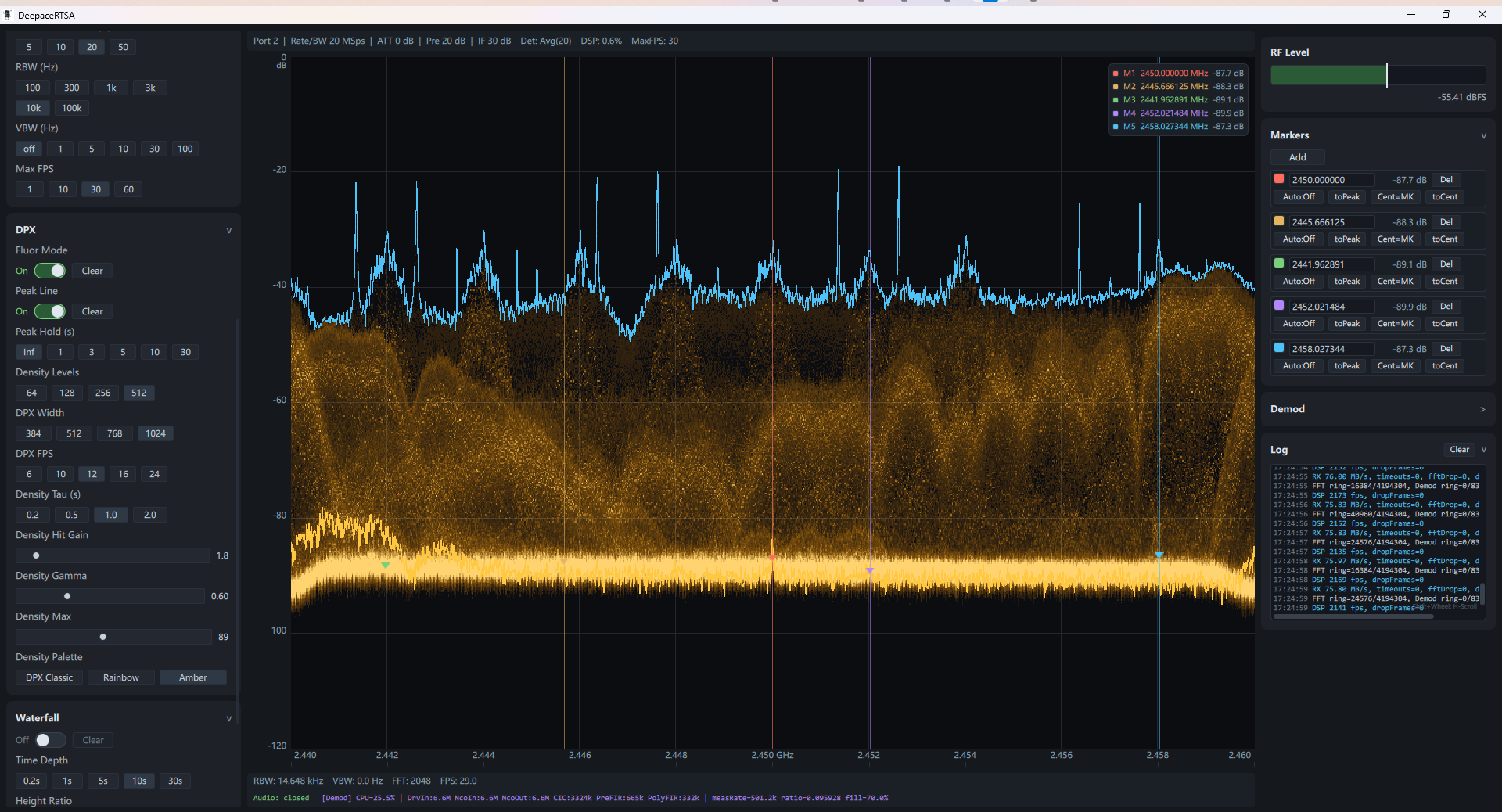Click the purple M4 marker color square
The height and width of the screenshot is (812, 1502).
(x=1279, y=306)
